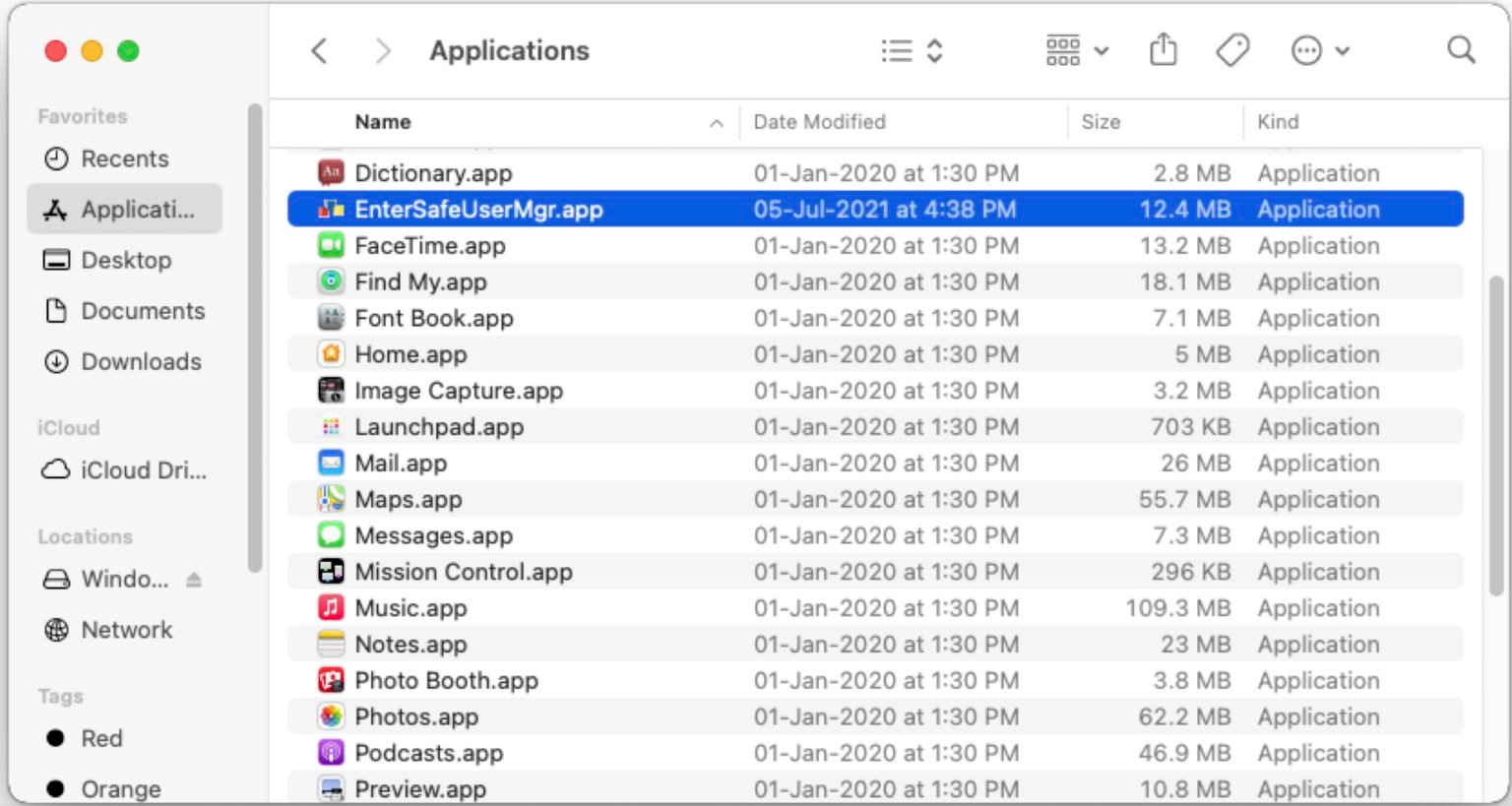This screenshot has height=806, width=1512.
Task: Click the Dictionary.app icon
Action: point(331,173)
